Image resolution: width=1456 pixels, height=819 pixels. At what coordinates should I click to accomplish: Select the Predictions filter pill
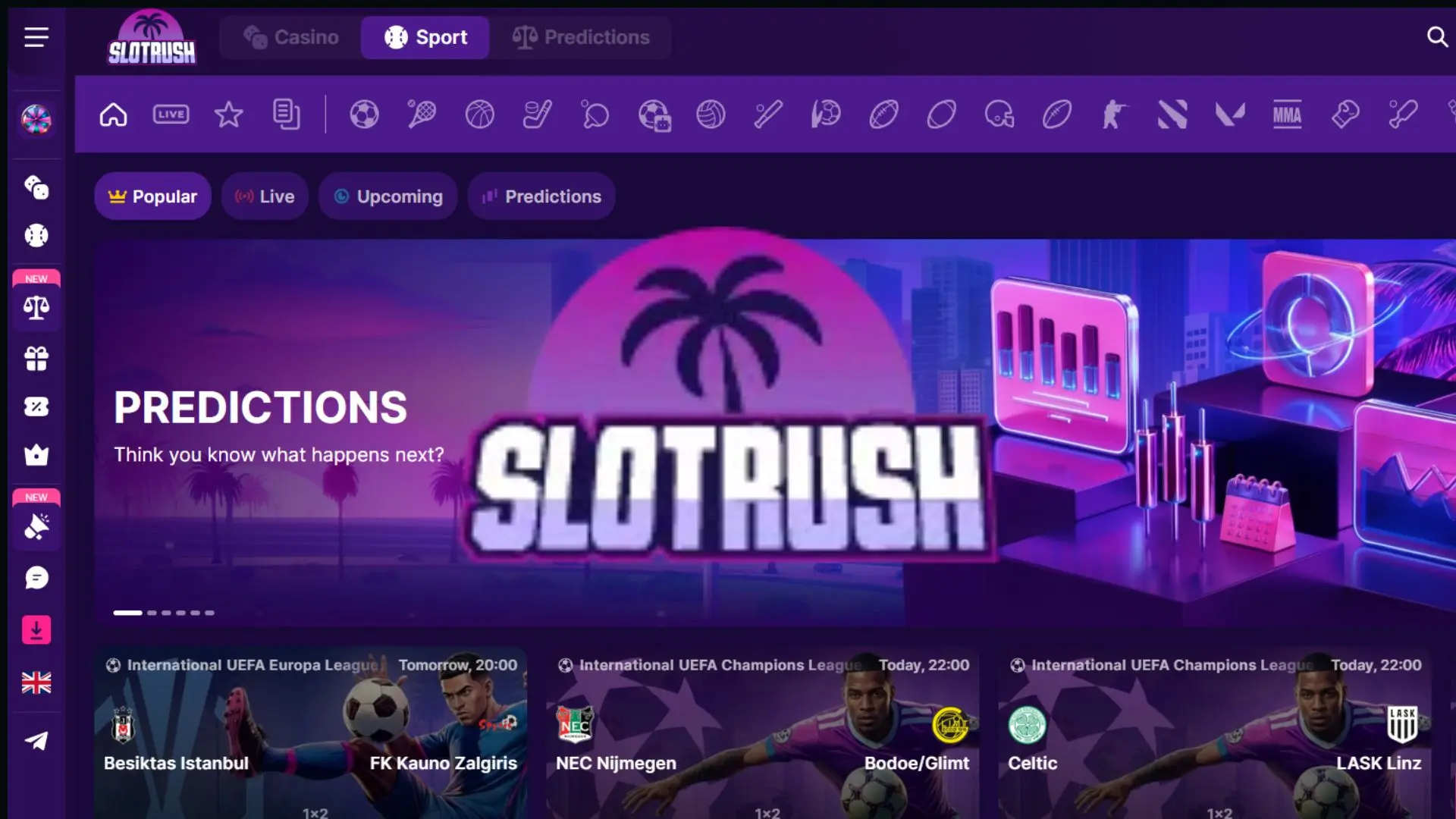pyautogui.click(x=541, y=196)
